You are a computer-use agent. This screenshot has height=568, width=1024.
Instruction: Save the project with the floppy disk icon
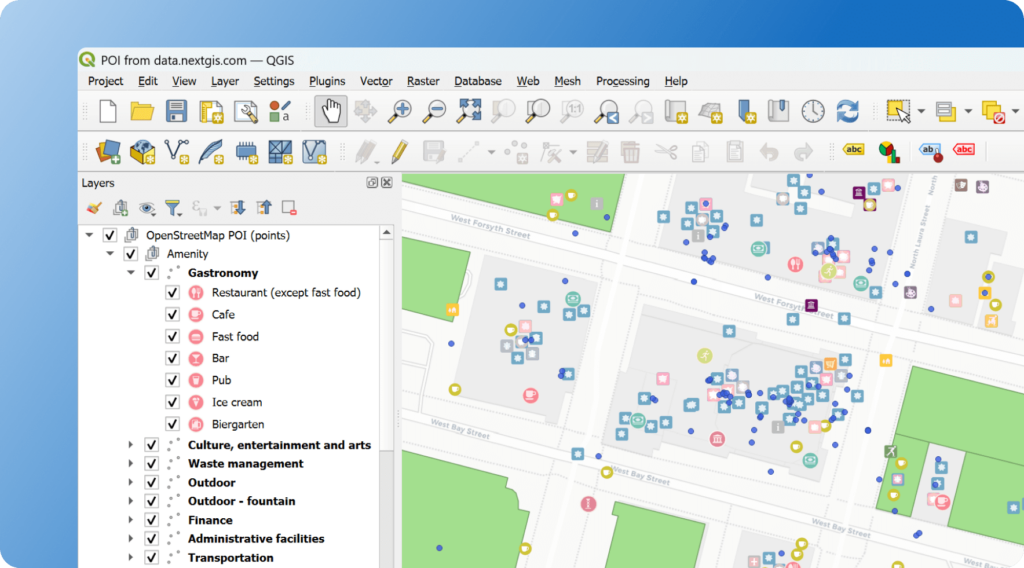click(x=176, y=111)
